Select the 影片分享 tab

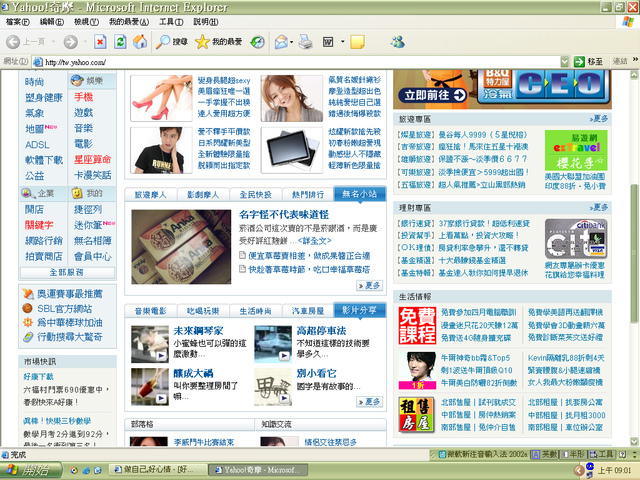click(x=360, y=310)
